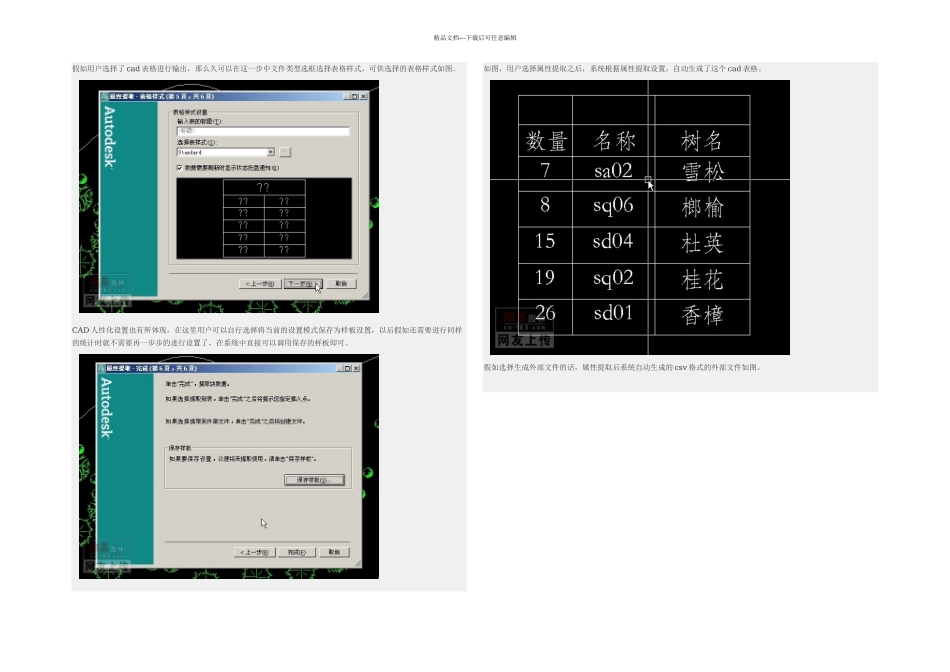This screenshot has height=672, width=950.
Task: Click the table style preview thumbnail
Action: [x=263, y=218]
